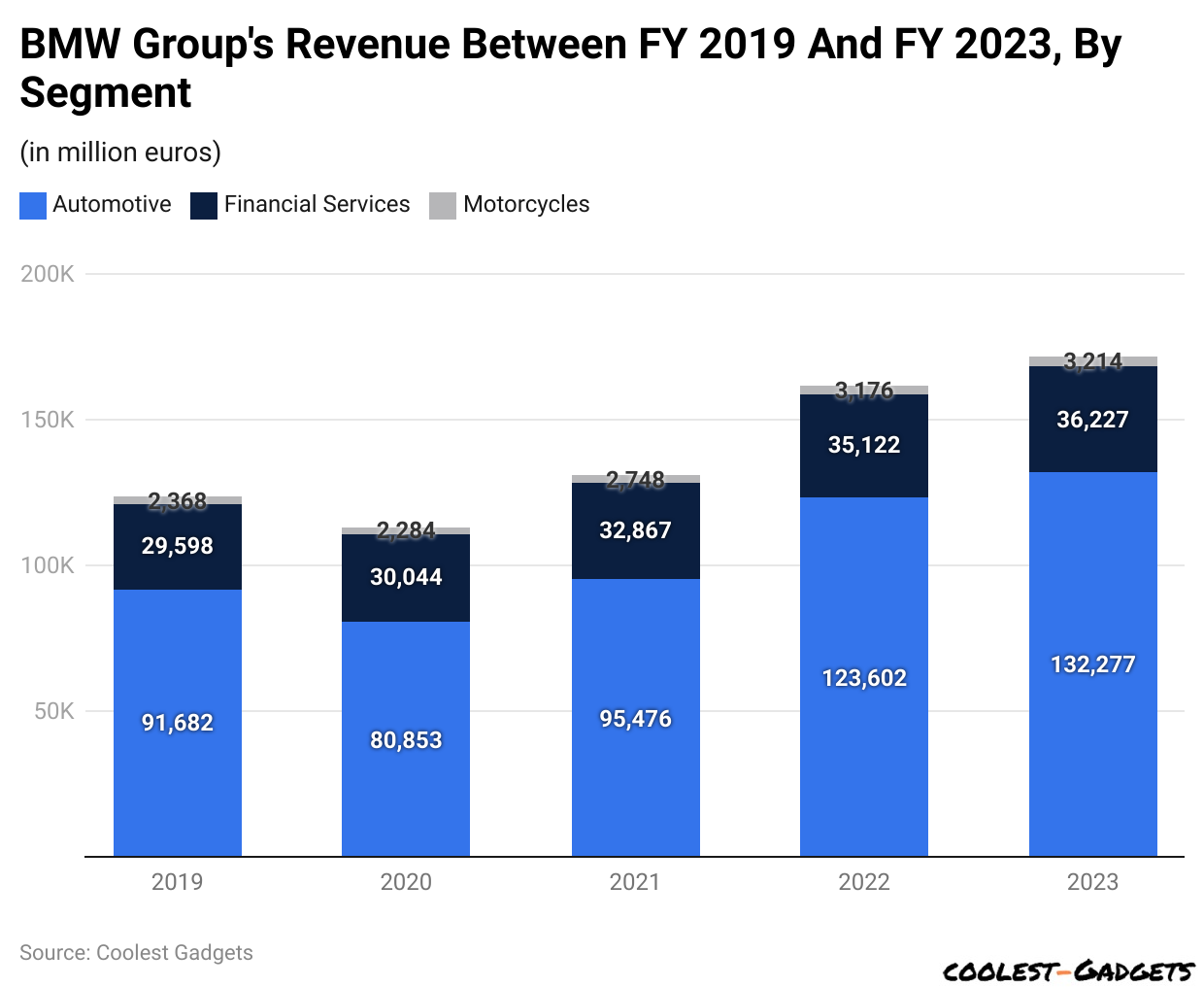Click the 2022 Financial Services value 35,122
This screenshot has height=987, width=1204.
[x=864, y=445]
